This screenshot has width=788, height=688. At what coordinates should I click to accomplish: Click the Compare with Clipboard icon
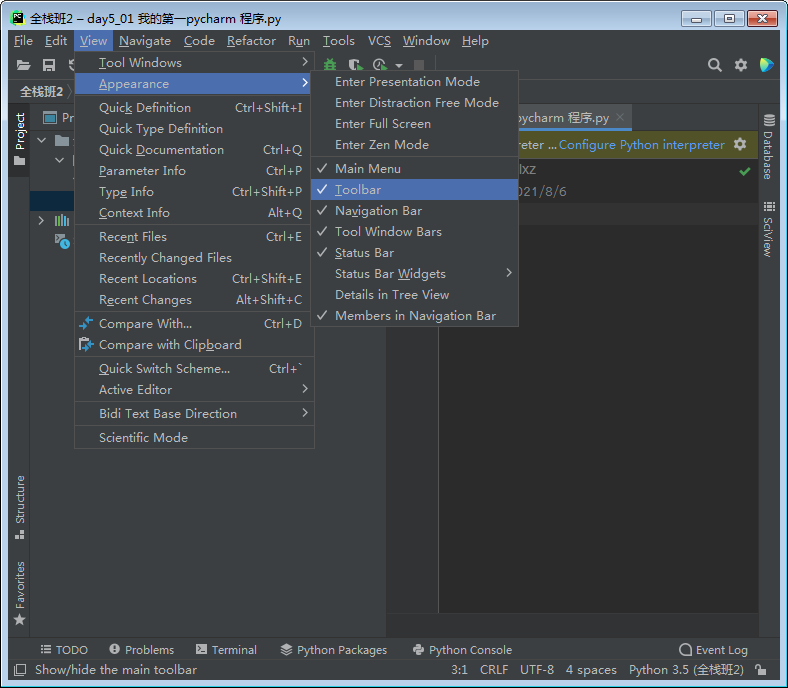click(86, 344)
